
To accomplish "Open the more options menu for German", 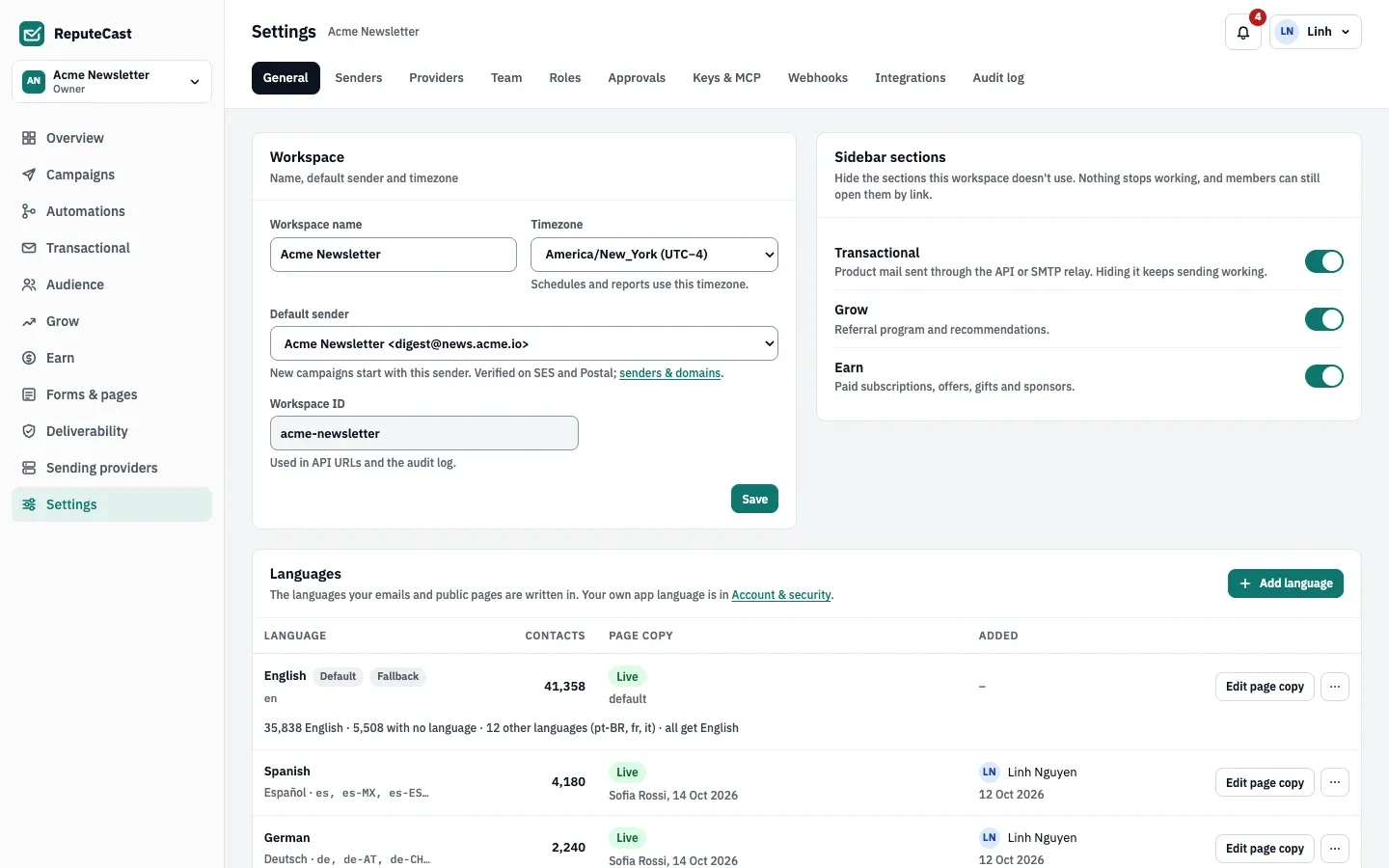I will click(1334, 849).
